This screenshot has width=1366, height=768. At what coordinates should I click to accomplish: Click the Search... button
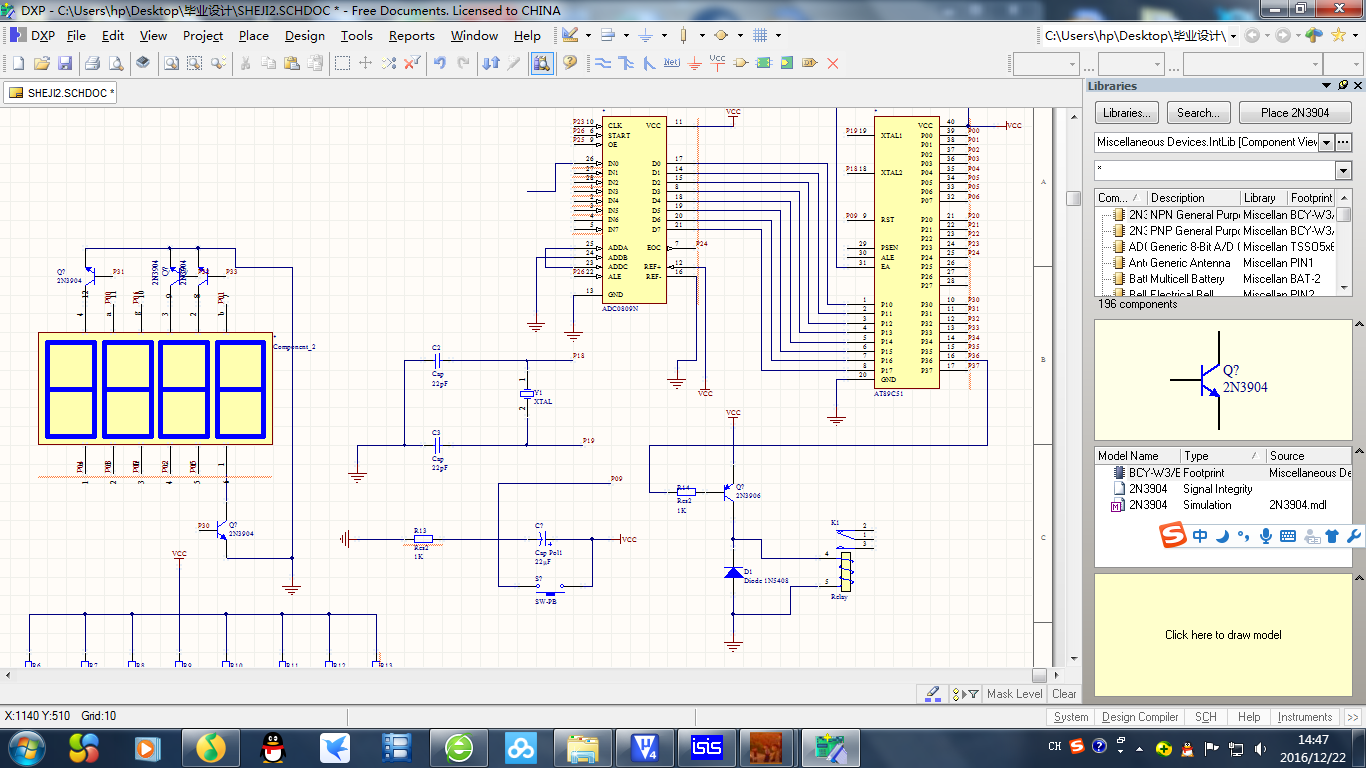(x=1198, y=113)
